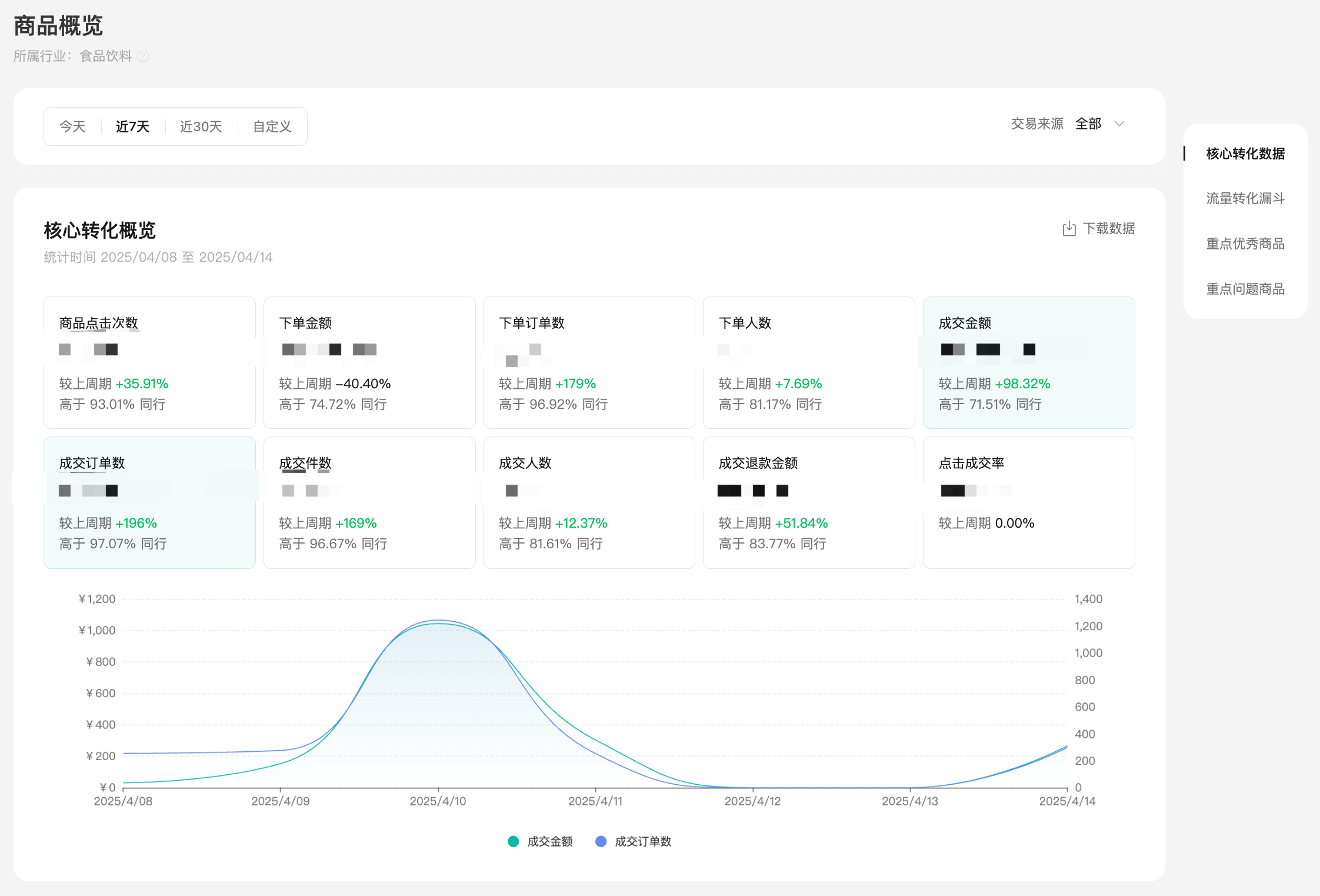The width and height of the screenshot is (1320, 896).
Task: Toggle the 成交订单数 metric card
Action: coord(149,502)
